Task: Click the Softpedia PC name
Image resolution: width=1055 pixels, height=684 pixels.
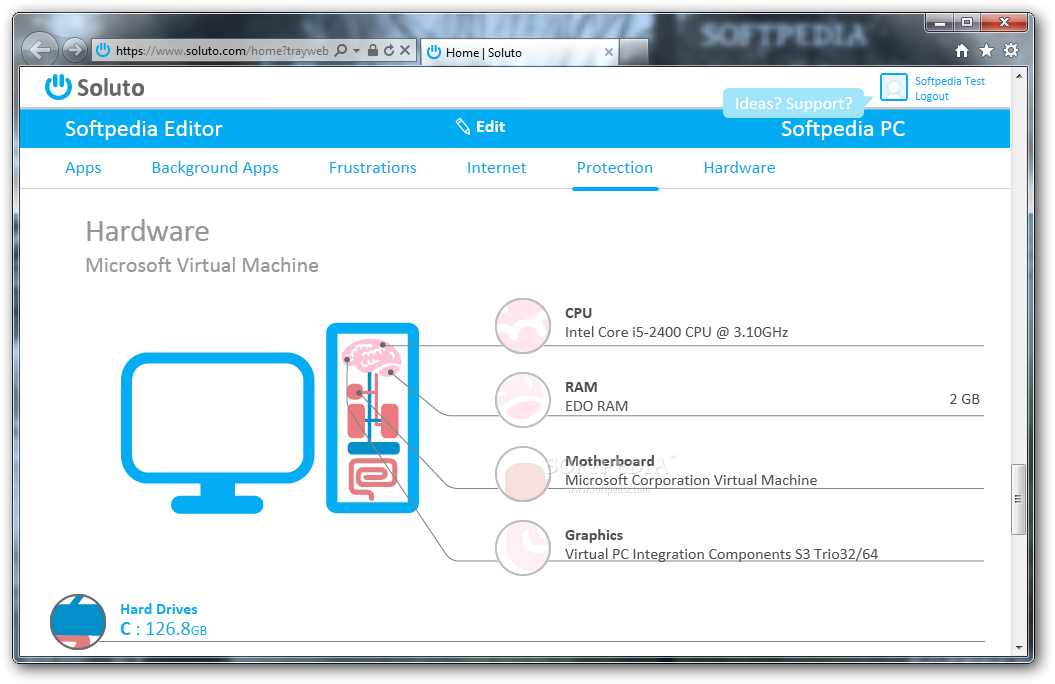Action: (x=843, y=128)
